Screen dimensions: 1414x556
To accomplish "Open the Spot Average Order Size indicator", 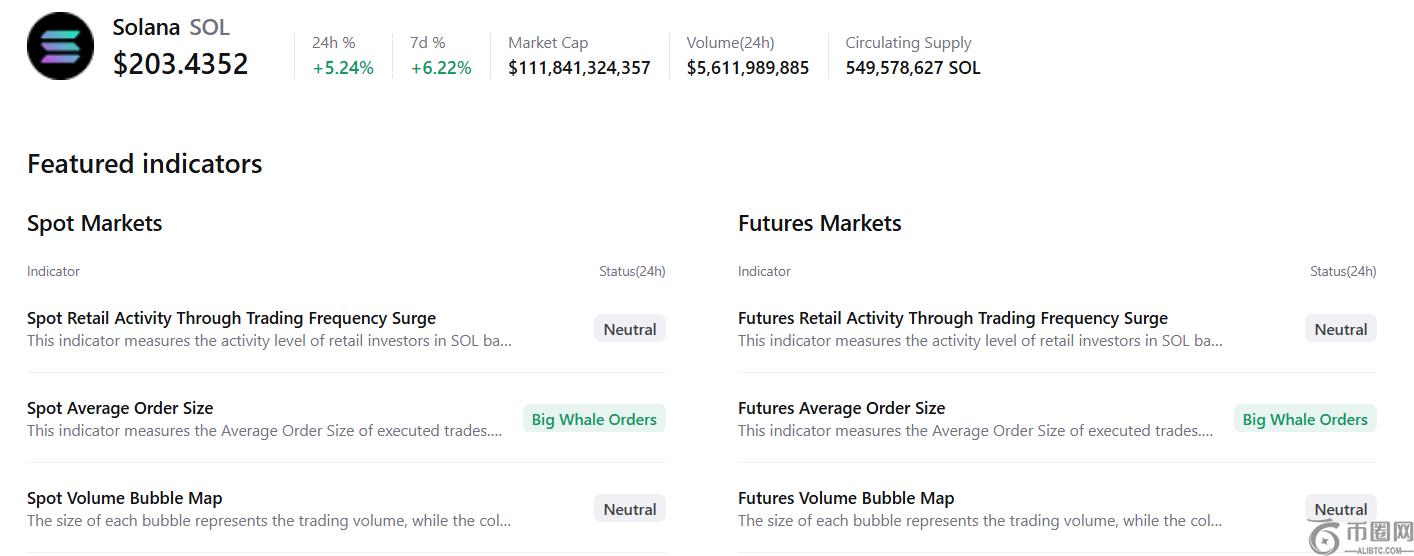I will coord(120,408).
